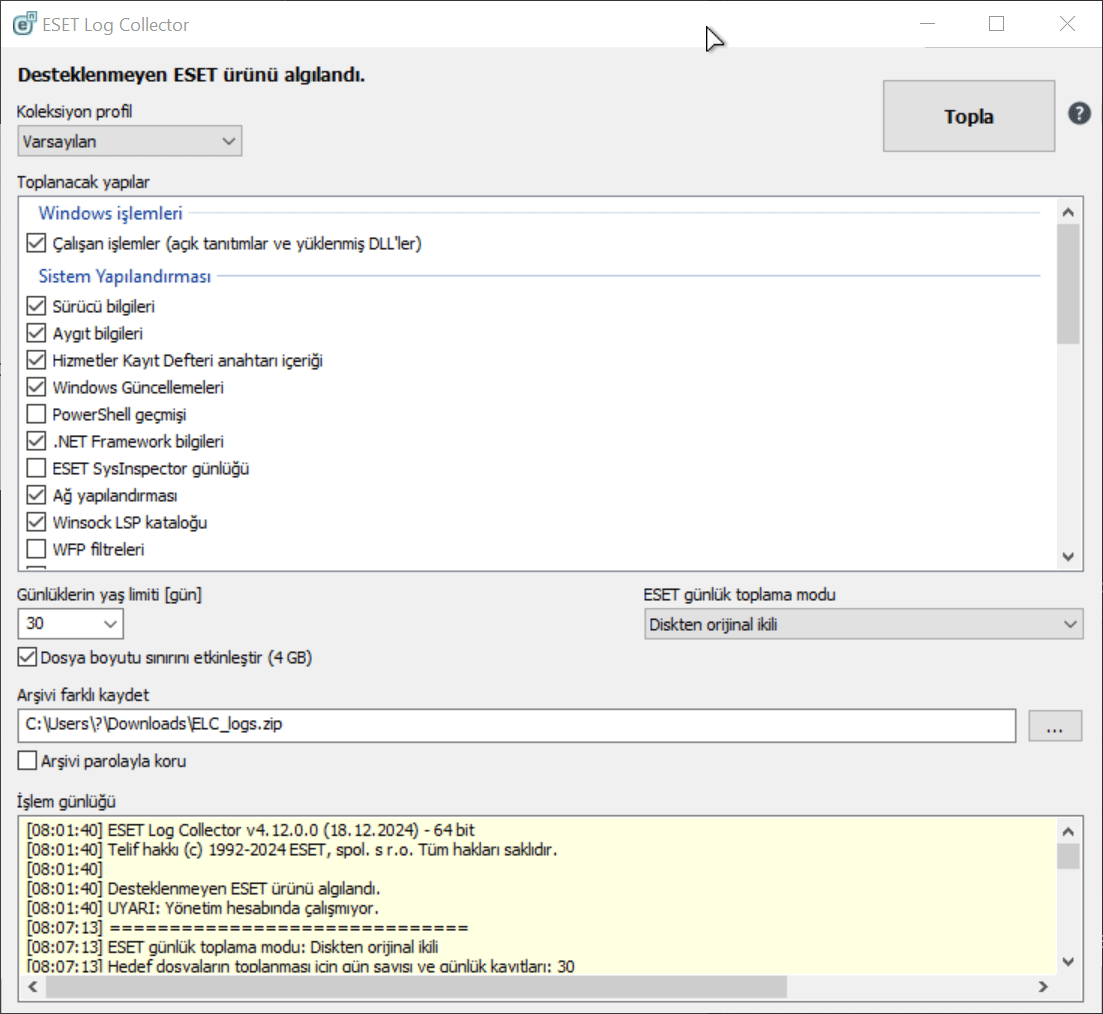Click the Topla button
Viewport: 1103px width, 1014px height.
pyautogui.click(x=969, y=116)
